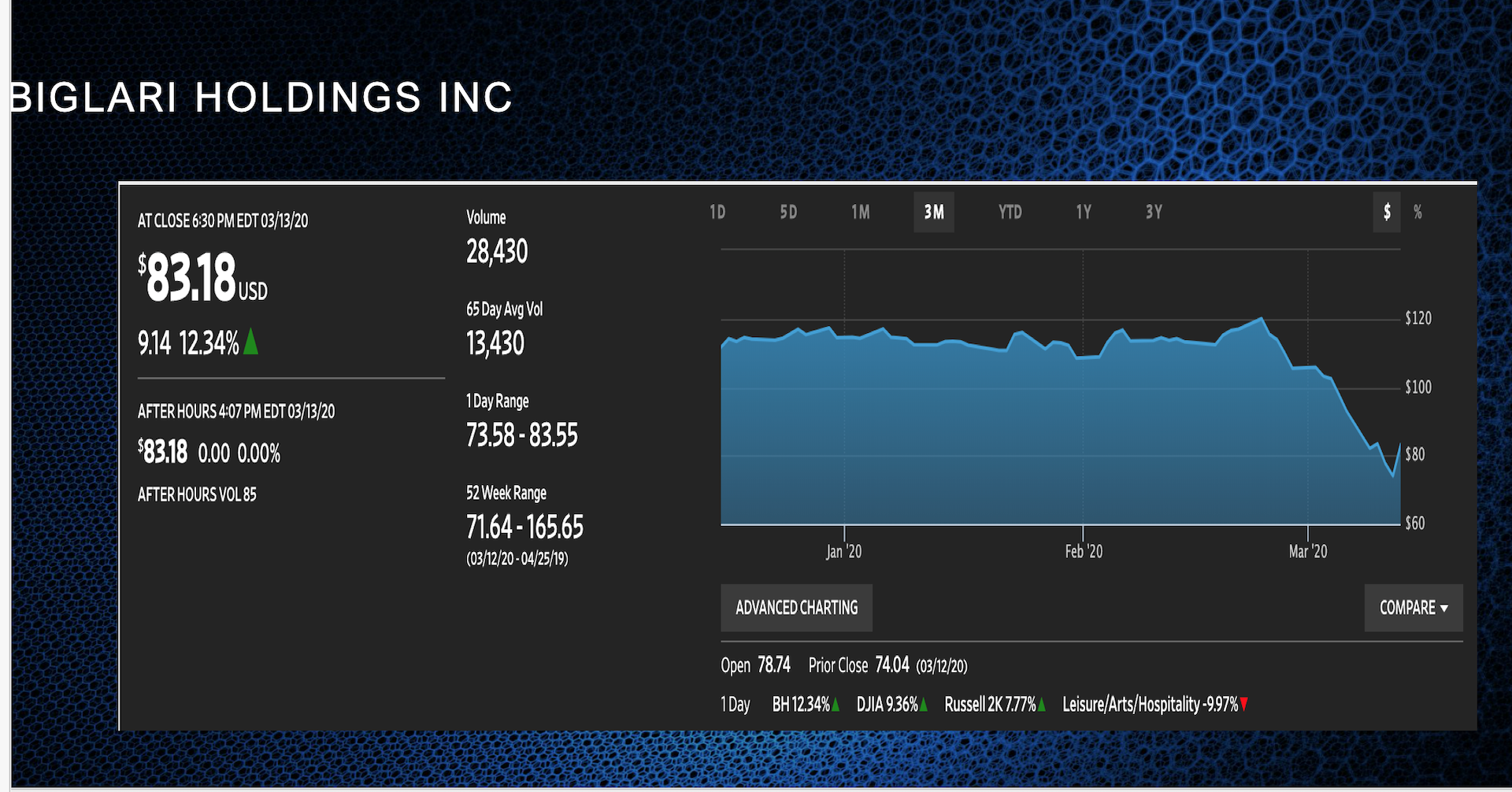The image size is (1512, 792).
Task: Click the after hours price $83.18 0.00
Action: [184, 453]
